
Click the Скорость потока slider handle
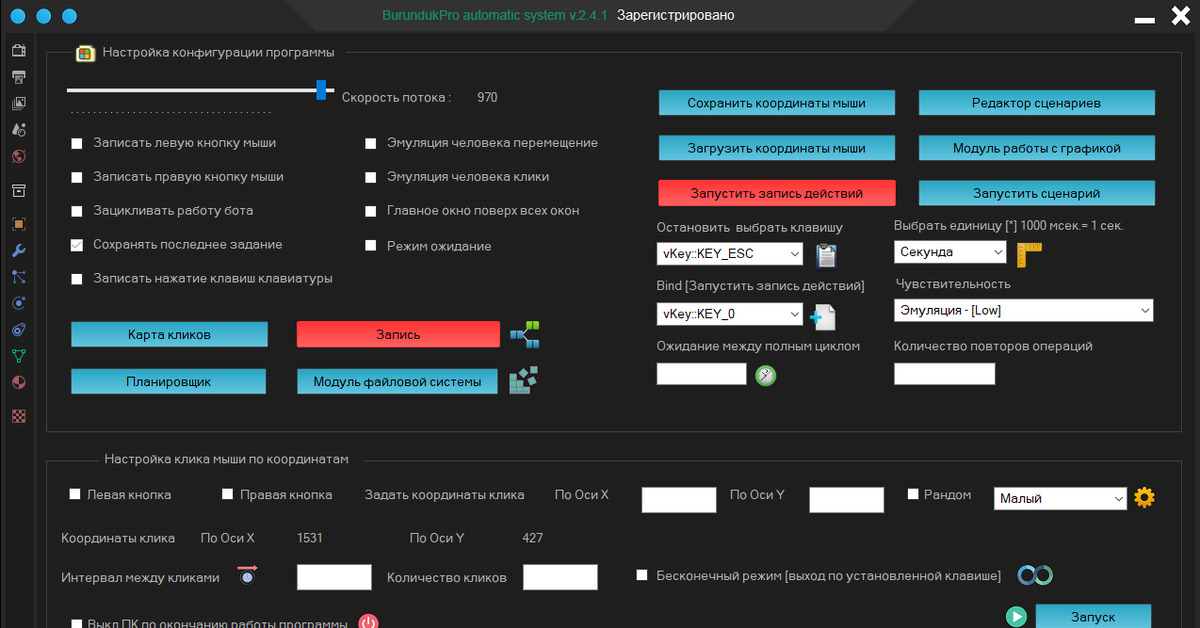(x=321, y=90)
